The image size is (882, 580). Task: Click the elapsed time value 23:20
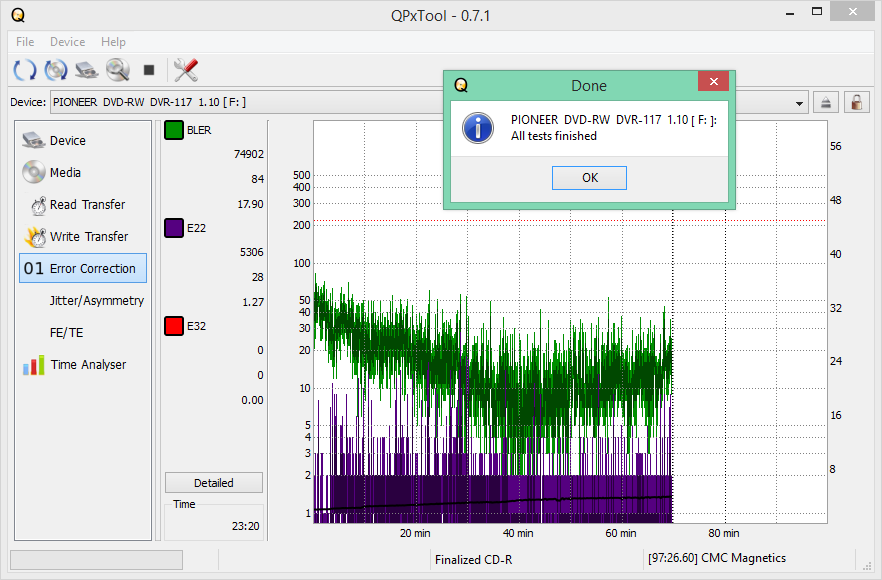pos(245,526)
